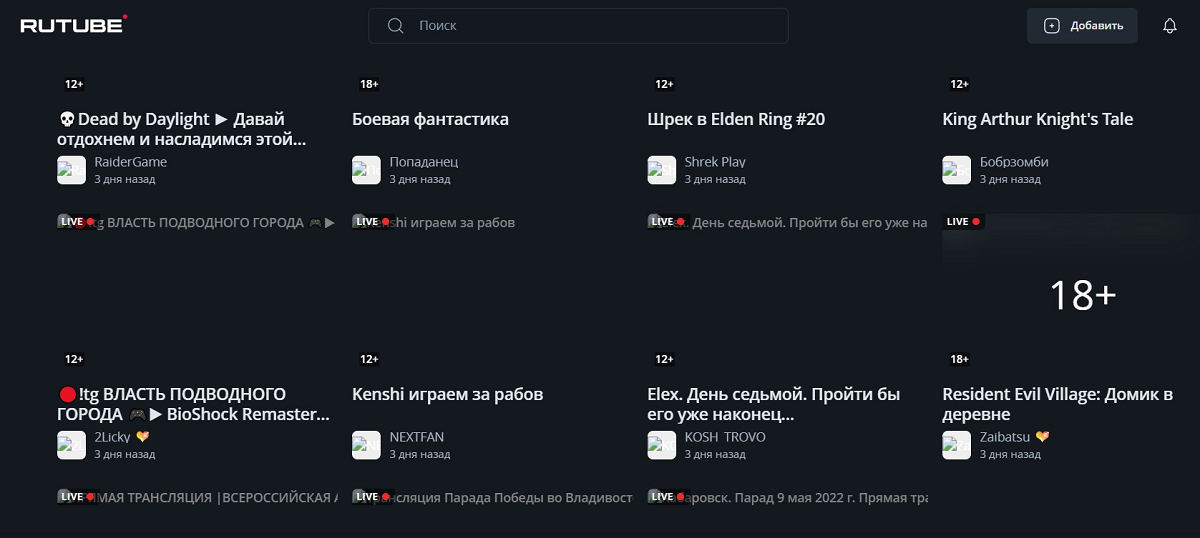Open notifications bell icon
This screenshot has width=1200, height=538.
pos(1169,26)
